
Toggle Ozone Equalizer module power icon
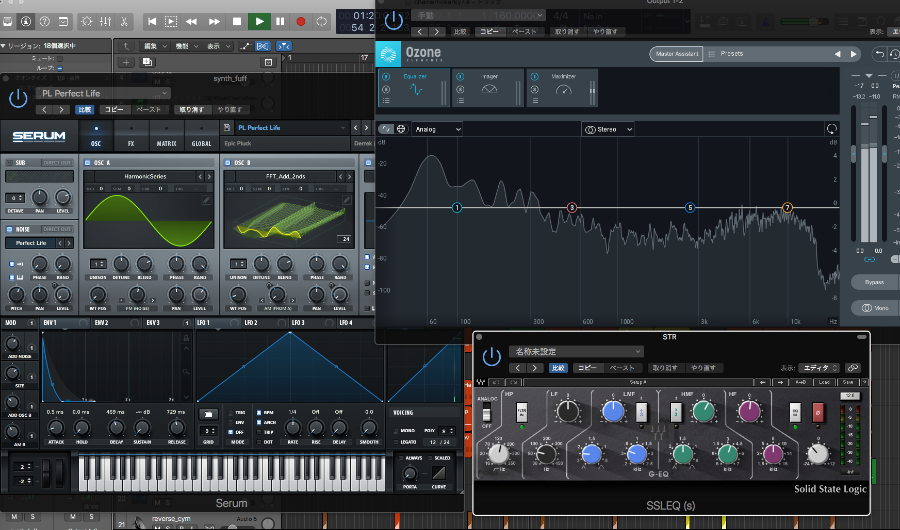[386, 76]
